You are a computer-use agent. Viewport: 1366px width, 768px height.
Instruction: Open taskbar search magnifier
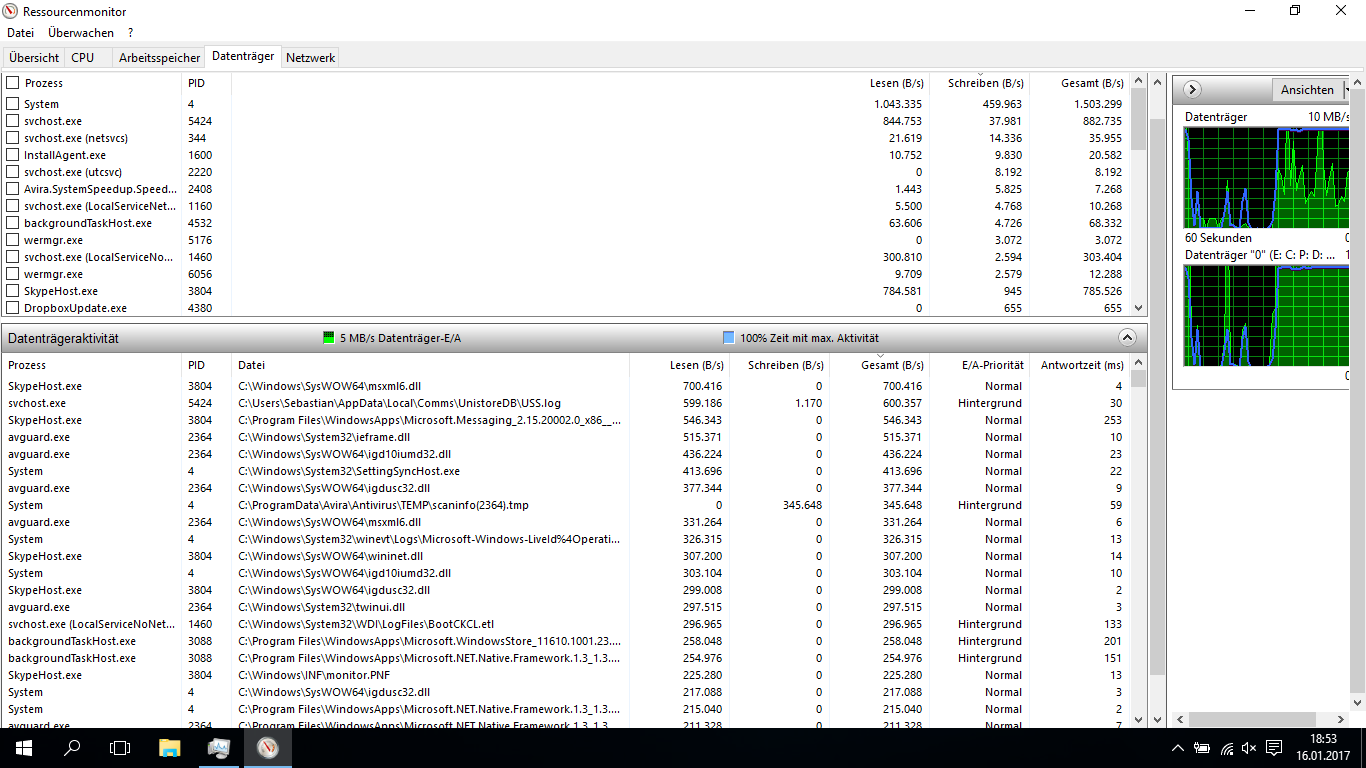coord(72,747)
